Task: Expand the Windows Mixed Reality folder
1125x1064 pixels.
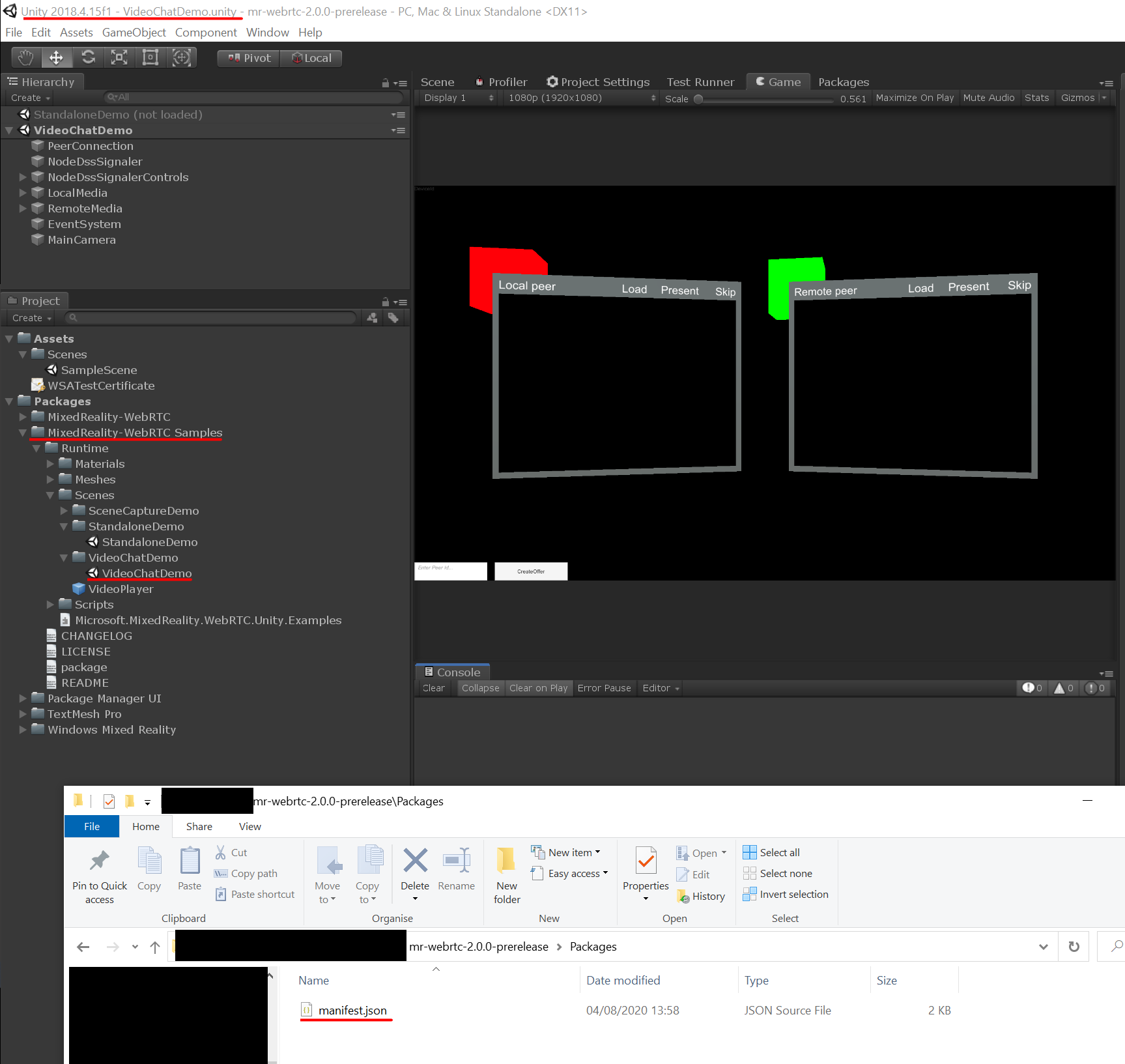Action: pos(23,730)
